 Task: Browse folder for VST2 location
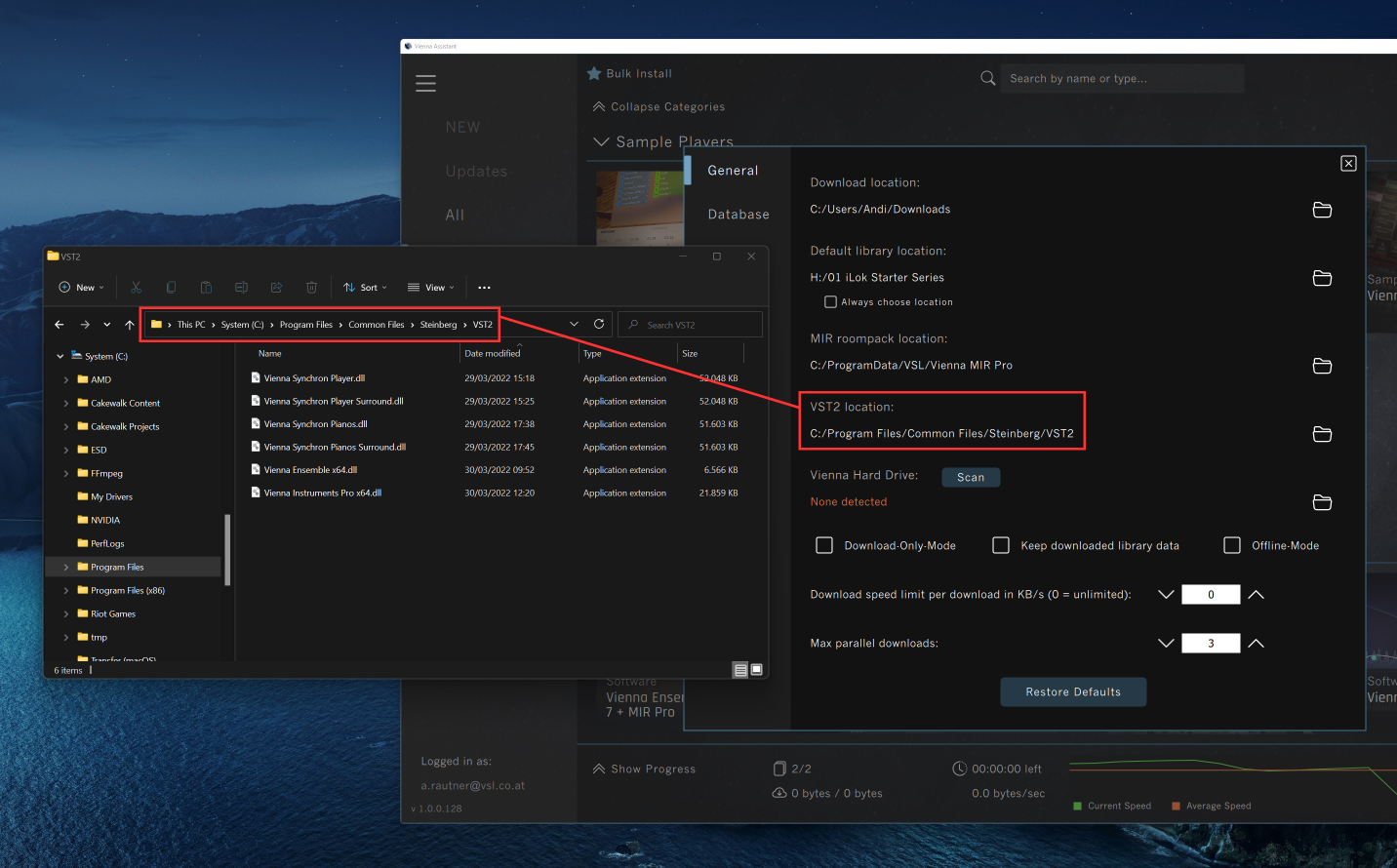[x=1322, y=434]
